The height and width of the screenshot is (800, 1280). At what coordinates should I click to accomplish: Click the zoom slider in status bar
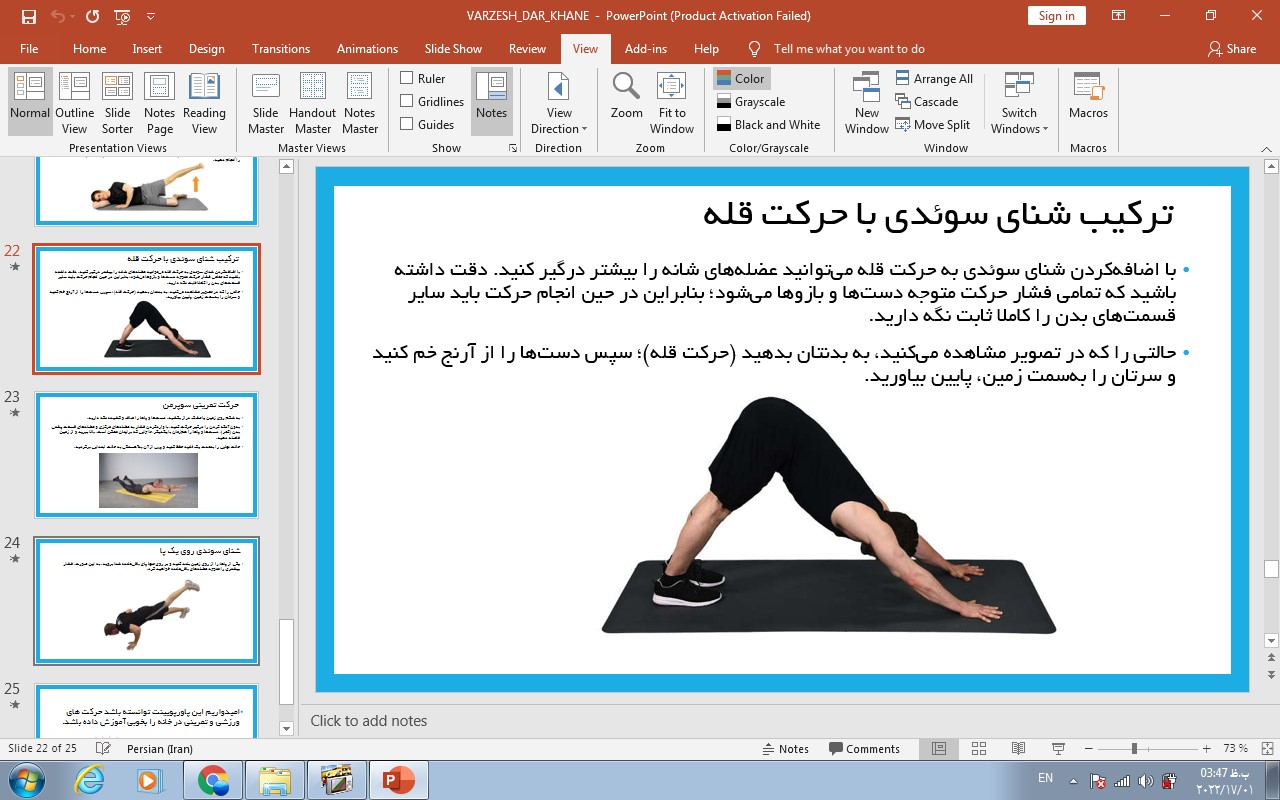click(x=1134, y=749)
